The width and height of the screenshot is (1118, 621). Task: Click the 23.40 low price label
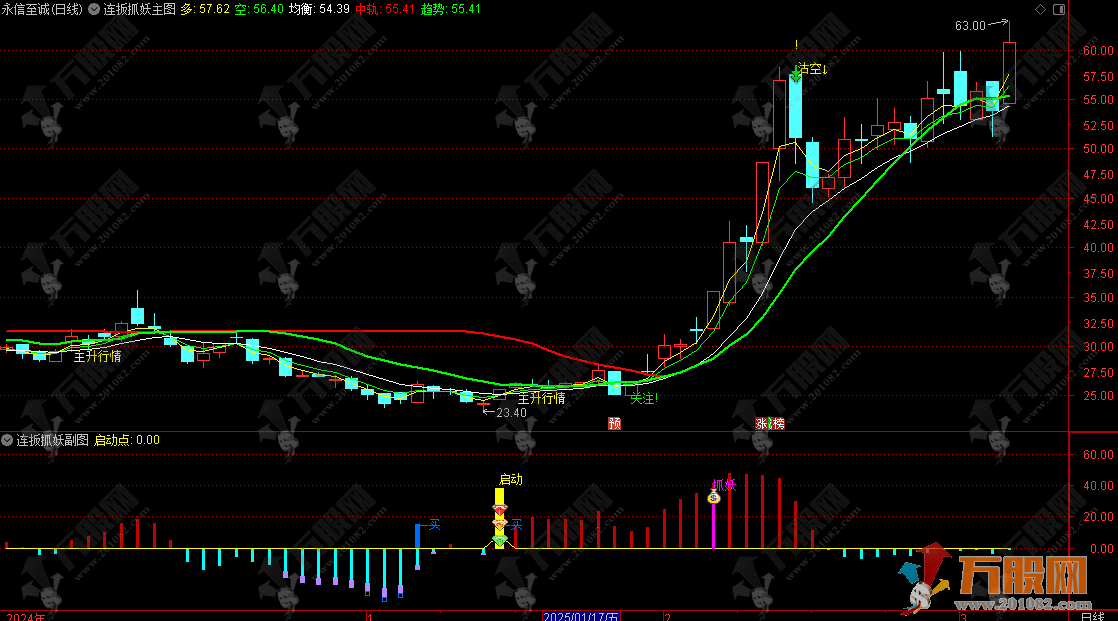click(x=511, y=412)
